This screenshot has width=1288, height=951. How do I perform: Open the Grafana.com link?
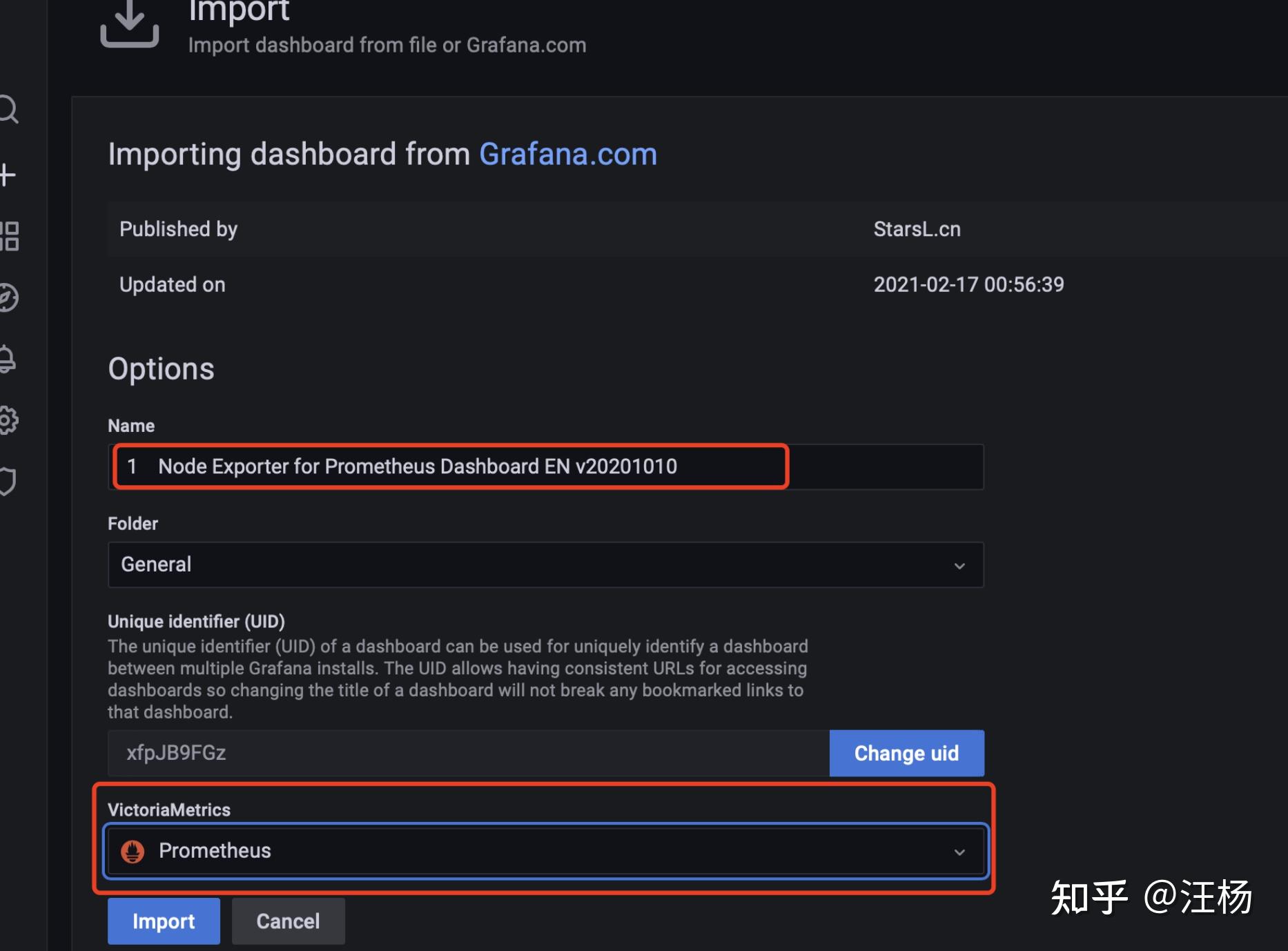click(x=568, y=154)
